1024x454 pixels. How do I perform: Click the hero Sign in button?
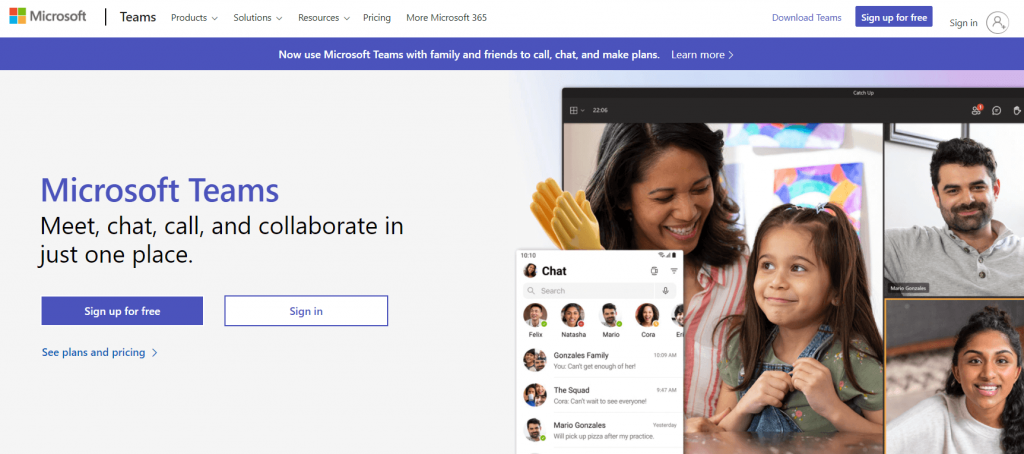tap(306, 311)
